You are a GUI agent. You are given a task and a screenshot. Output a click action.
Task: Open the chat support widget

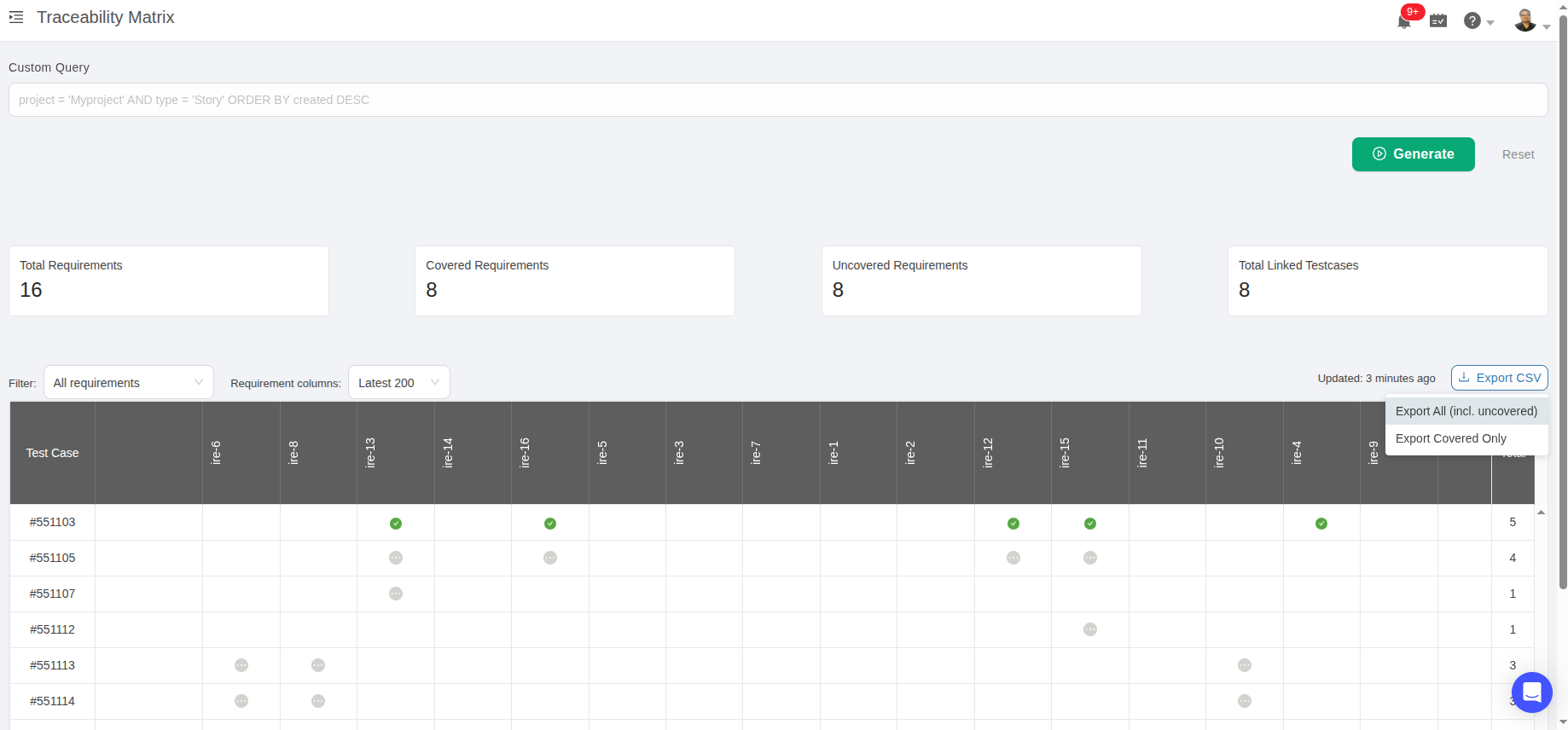pos(1532,692)
